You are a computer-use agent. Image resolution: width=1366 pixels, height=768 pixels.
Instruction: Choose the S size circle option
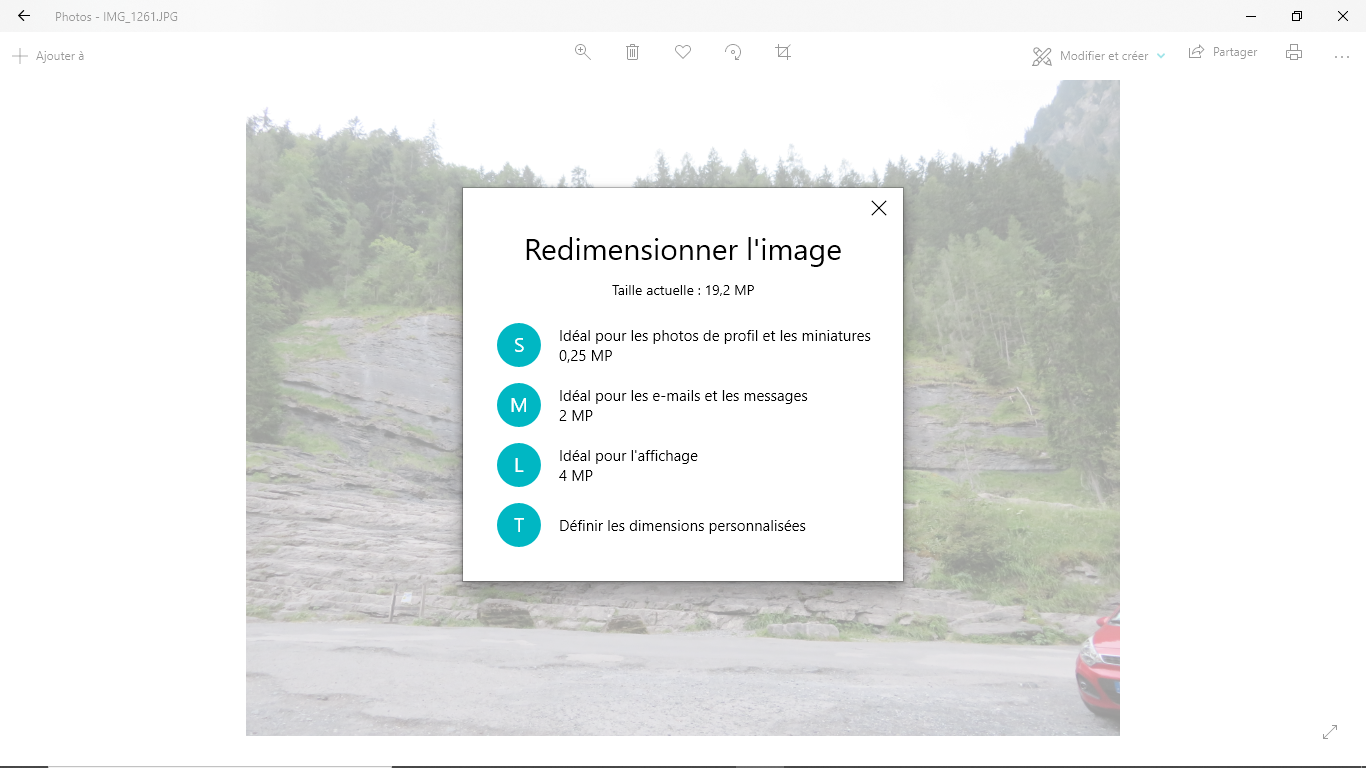519,346
